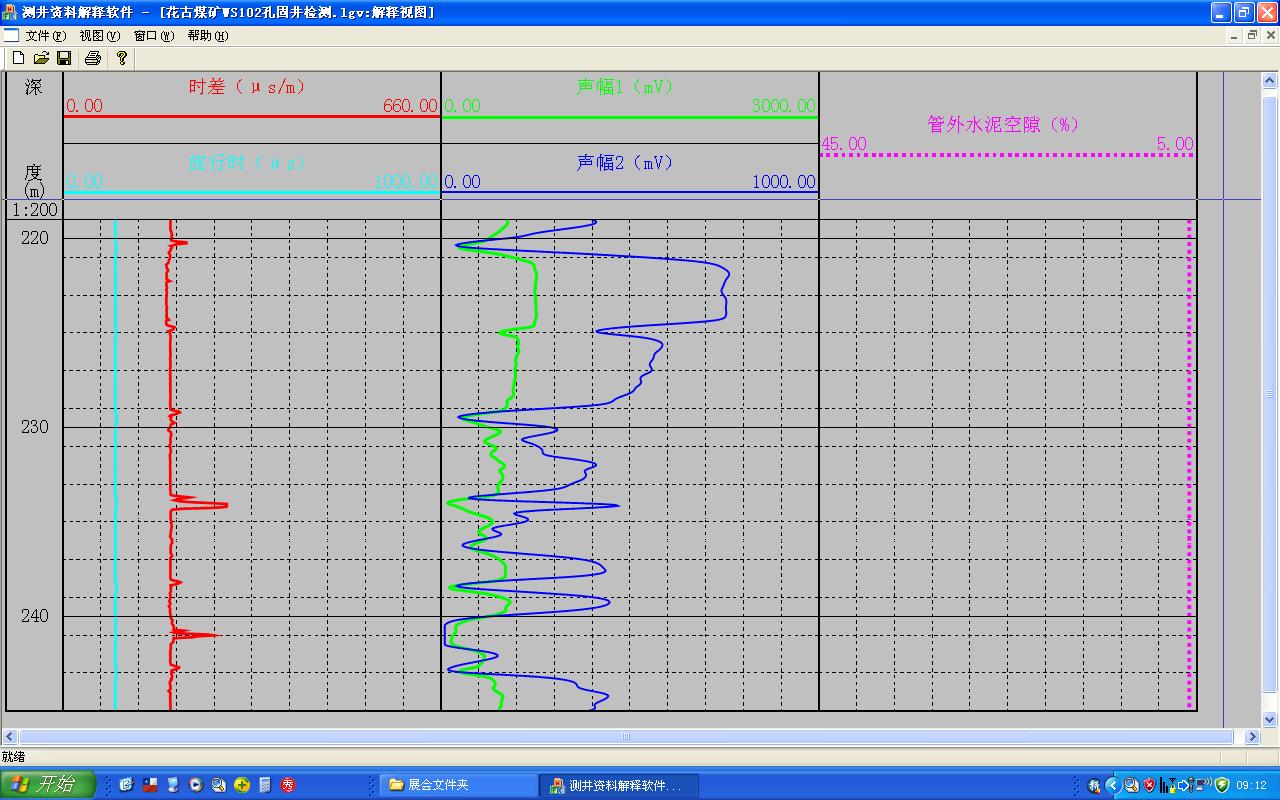
Task: Click depth label 230
Action: tap(34, 427)
